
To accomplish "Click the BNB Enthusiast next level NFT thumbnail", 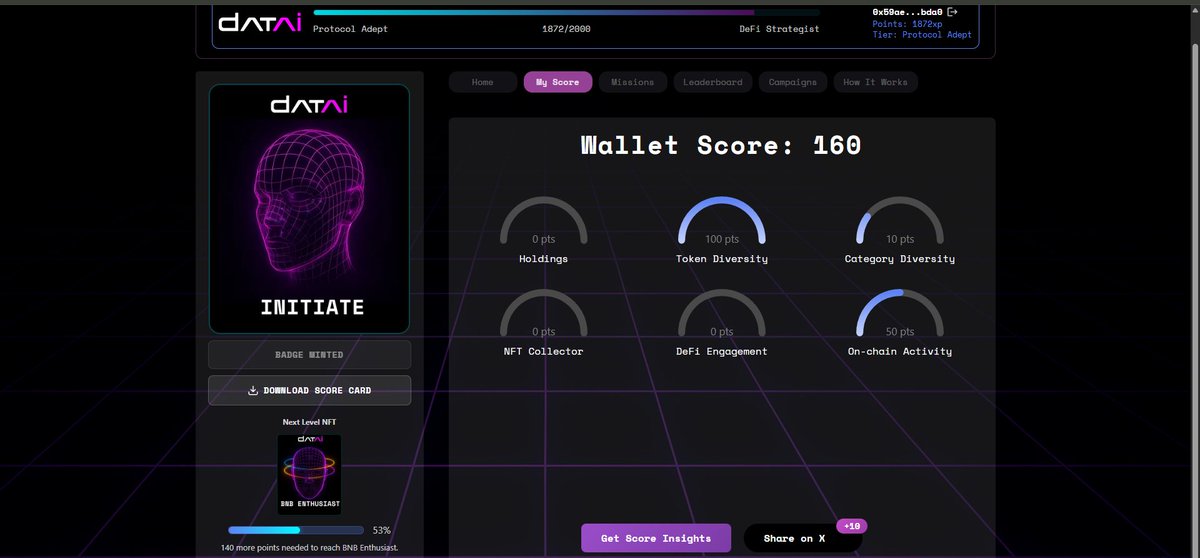I will pyautogui.click(x=309, y=474).
